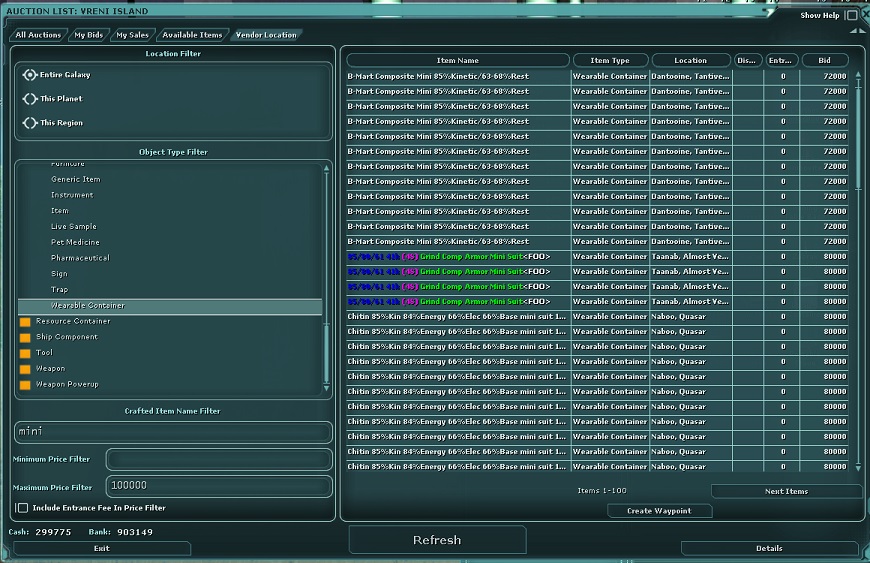Click first Dantooine, Tantive... location cell

point(690,77)
